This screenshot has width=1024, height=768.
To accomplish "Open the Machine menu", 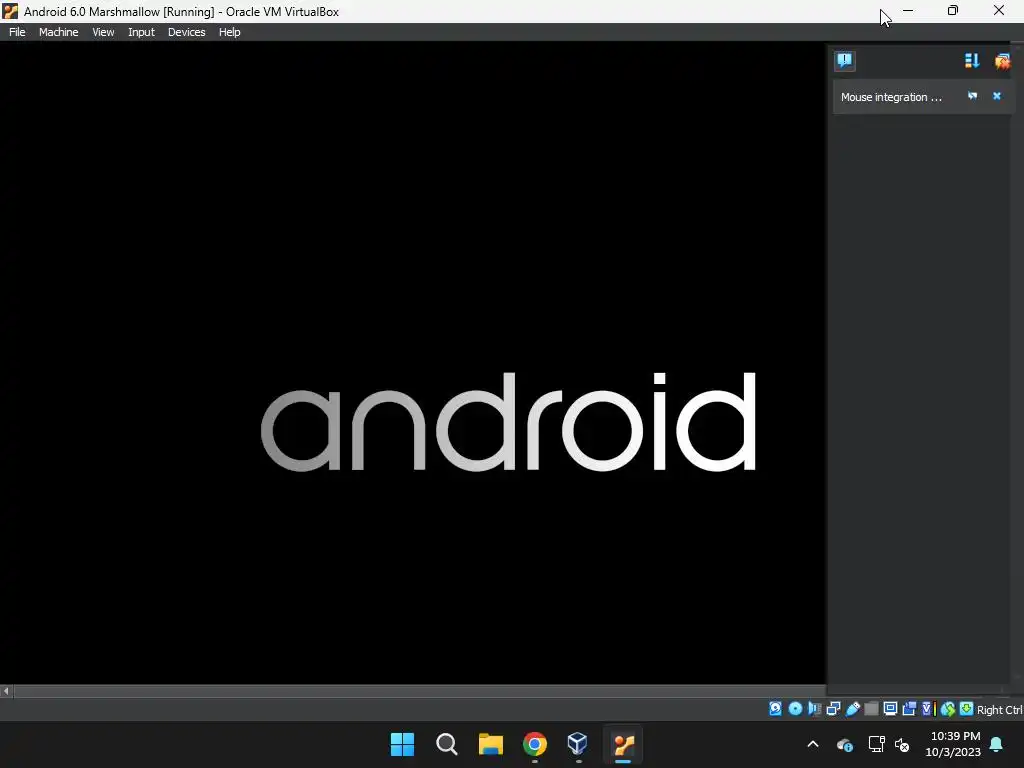I will pos(59,32).
